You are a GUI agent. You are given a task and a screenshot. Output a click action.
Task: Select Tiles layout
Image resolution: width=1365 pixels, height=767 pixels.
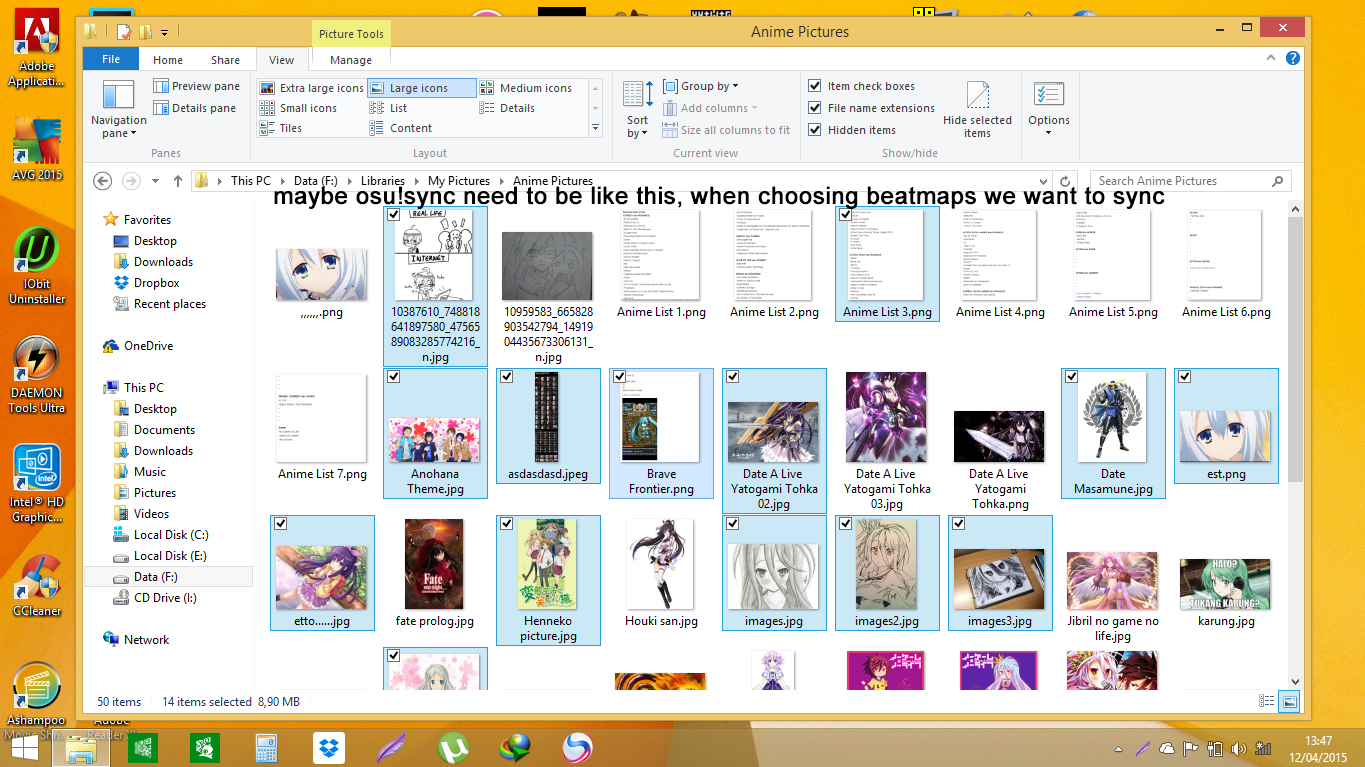point(281,128)
